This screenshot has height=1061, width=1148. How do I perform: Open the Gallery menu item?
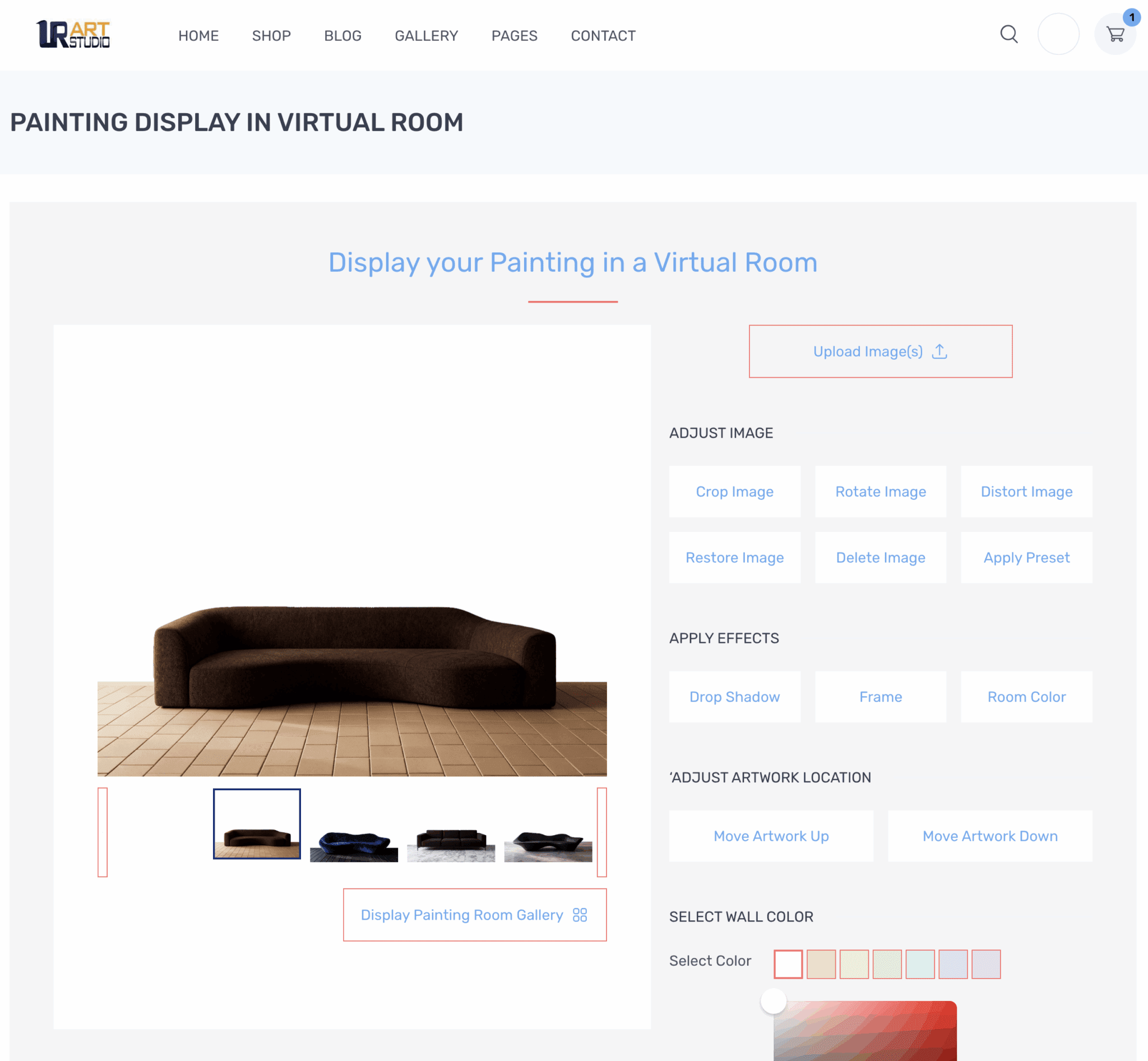(x=426, y=36)
